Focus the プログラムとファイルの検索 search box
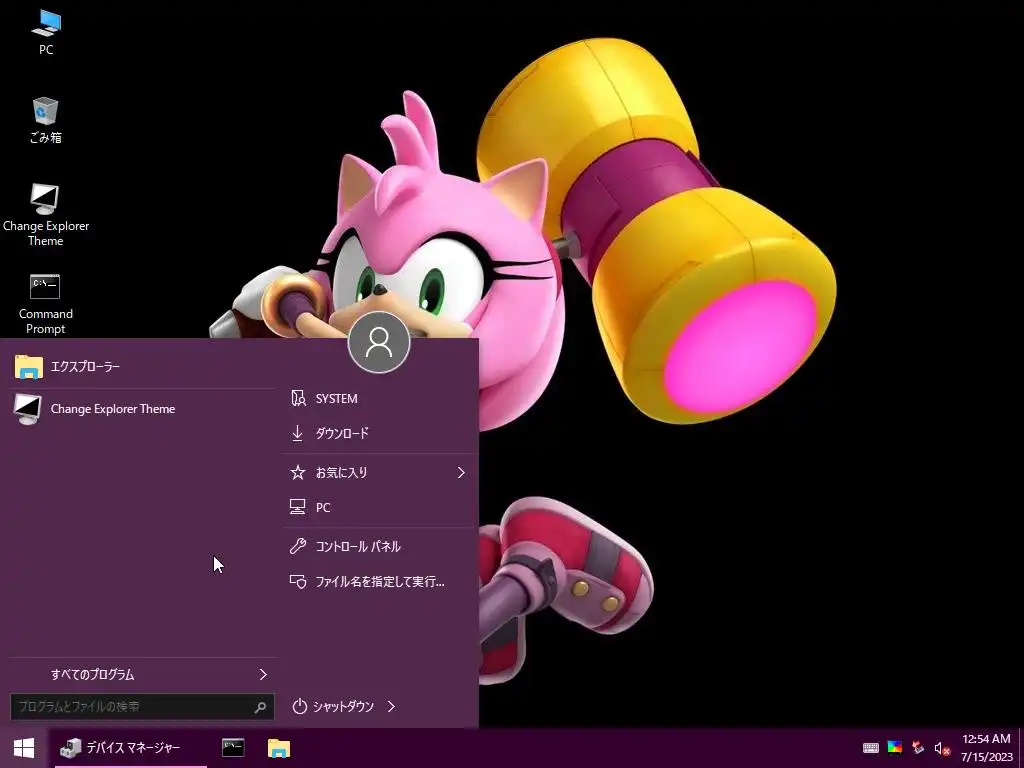The width and height of the screenshot is (1024, 768). pyautogui.click(x=142, y=707)
